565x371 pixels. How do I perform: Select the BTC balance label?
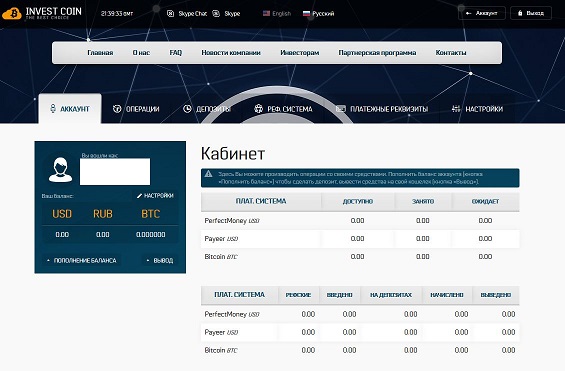(150, 214)
